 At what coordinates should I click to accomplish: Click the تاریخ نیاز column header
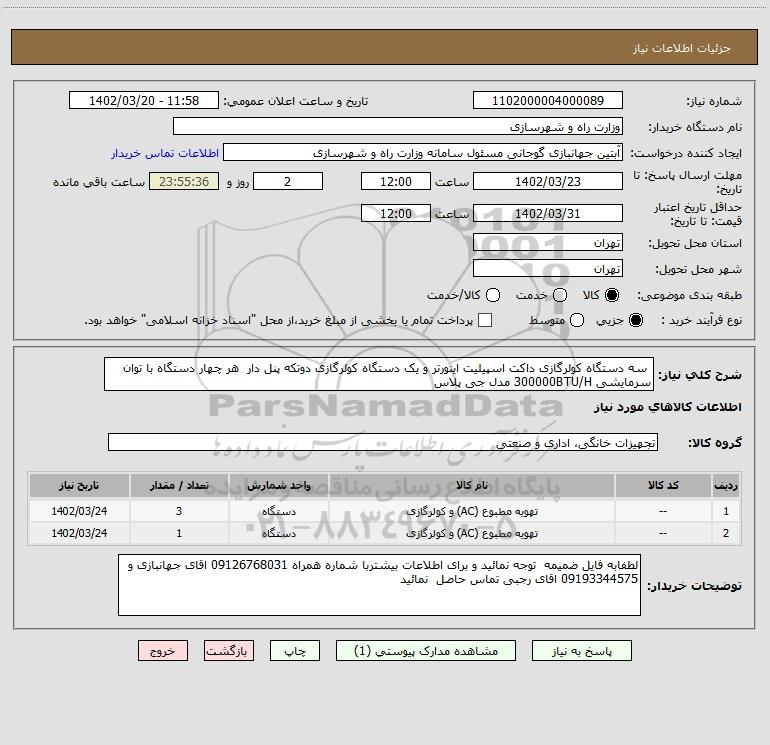(x=79, y=485)
